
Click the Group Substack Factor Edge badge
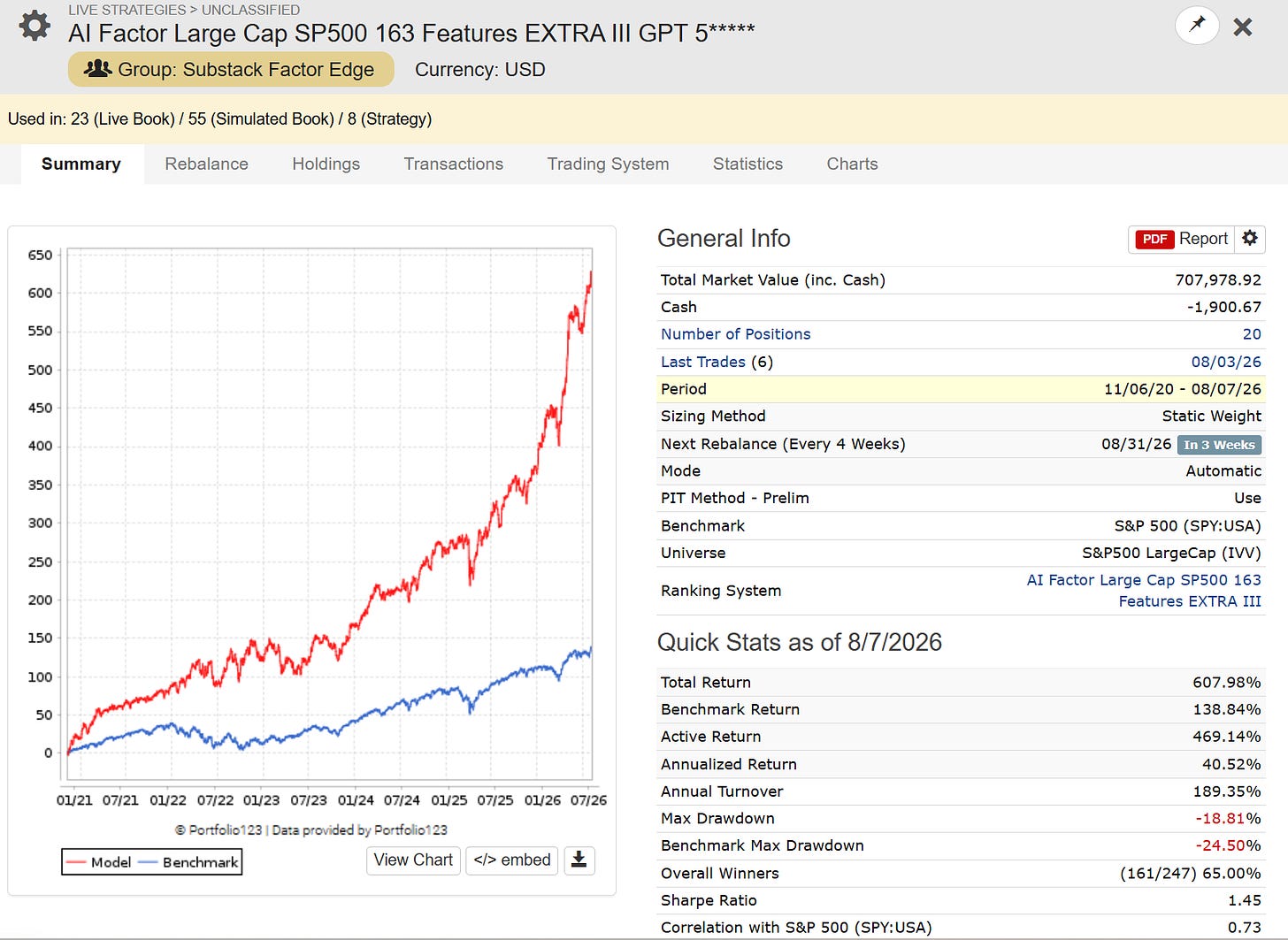(231, 69)
